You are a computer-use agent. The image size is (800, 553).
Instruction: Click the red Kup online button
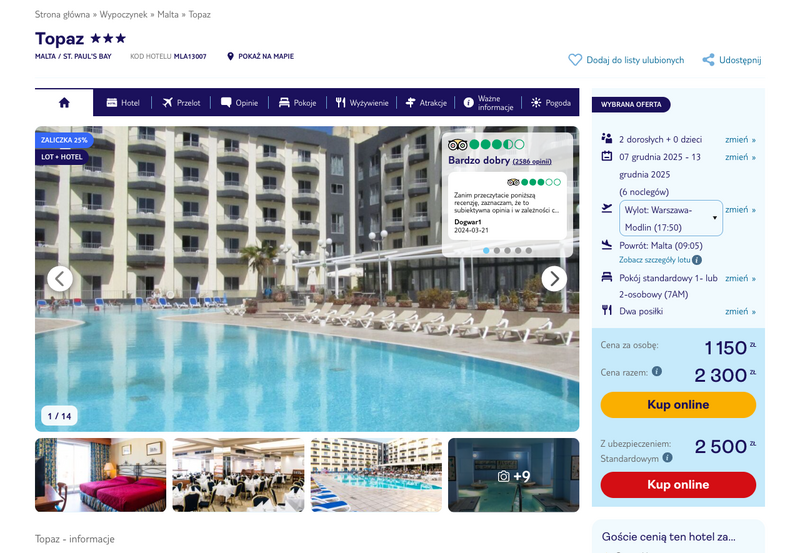678,485
